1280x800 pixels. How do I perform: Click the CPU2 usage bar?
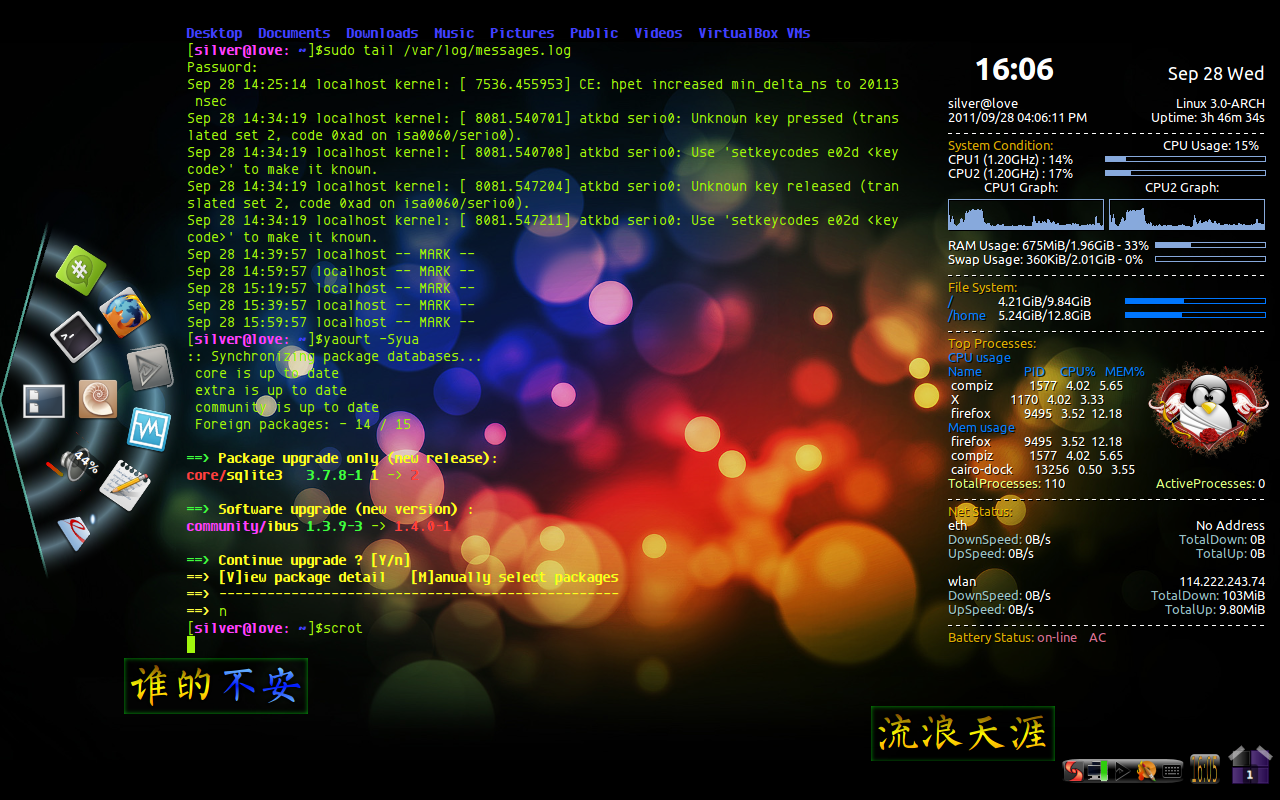click(x=1185, y=173)
